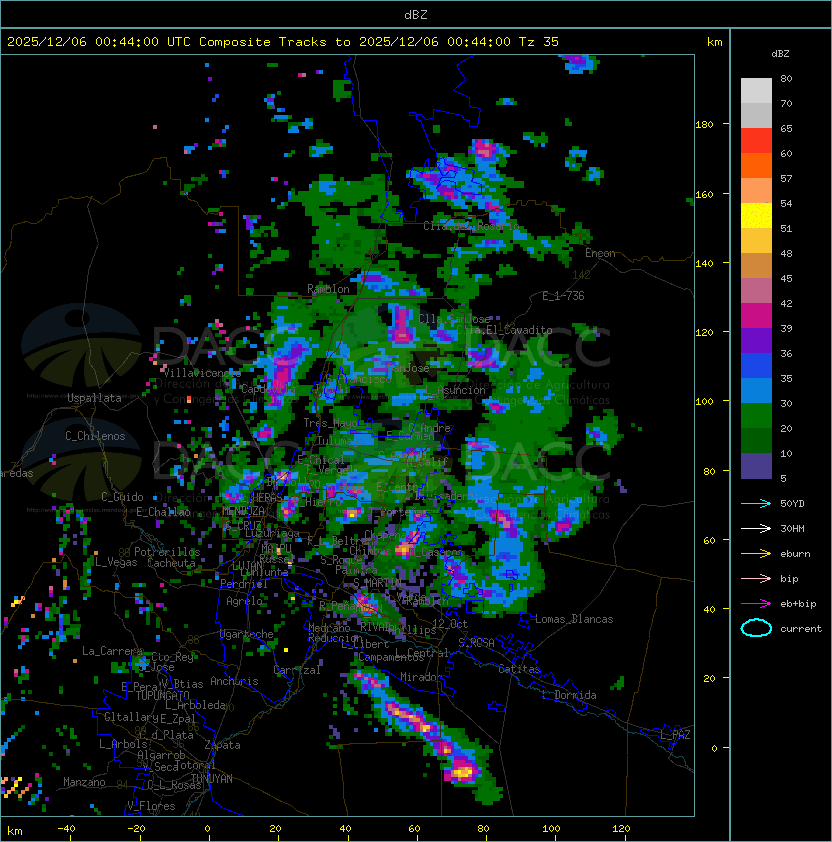
Task: Click the 'Manzano' map label
Action: click(x=84, y=782)
